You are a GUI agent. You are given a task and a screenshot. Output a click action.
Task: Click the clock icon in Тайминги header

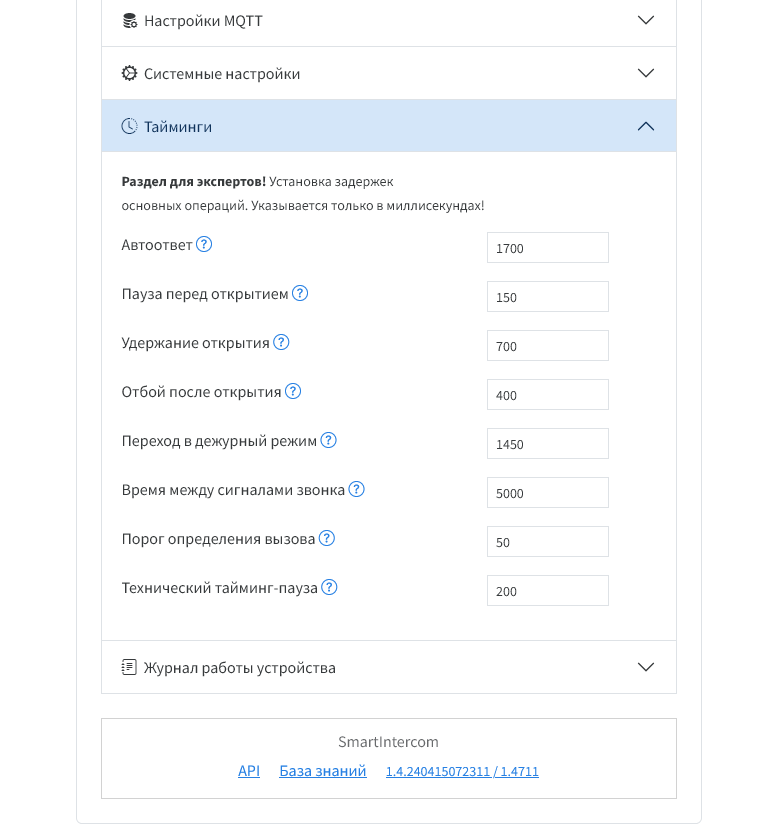pyautogui.click(x=129, y=125)
